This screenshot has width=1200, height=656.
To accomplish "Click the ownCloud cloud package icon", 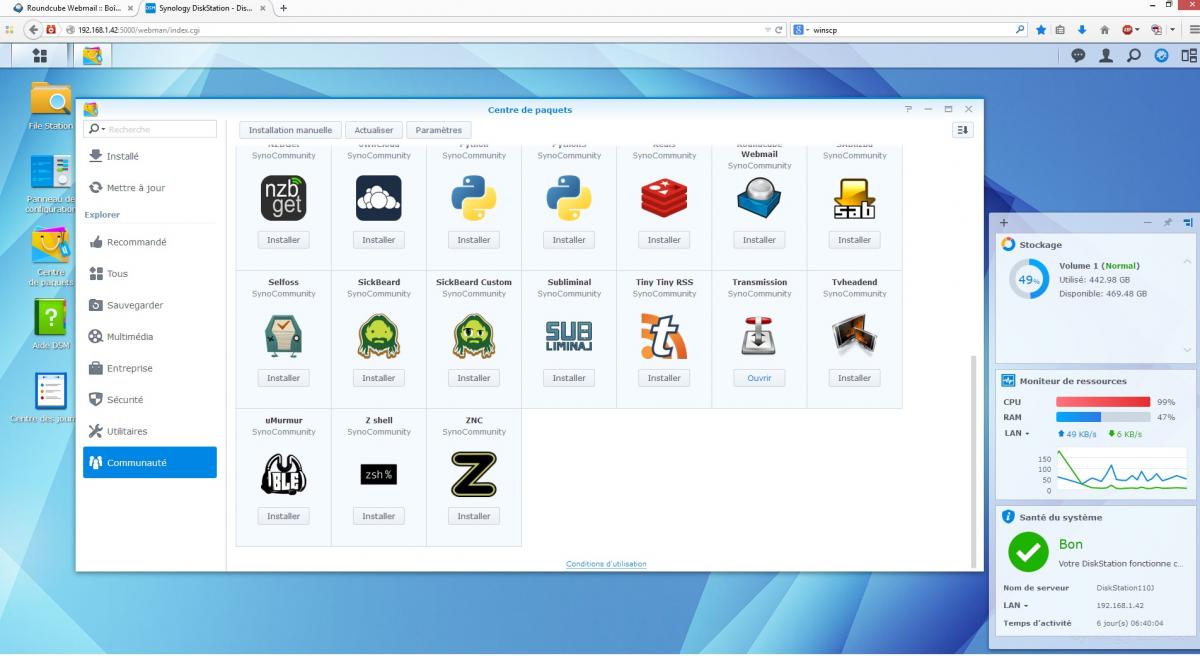I will coord(378,198).
